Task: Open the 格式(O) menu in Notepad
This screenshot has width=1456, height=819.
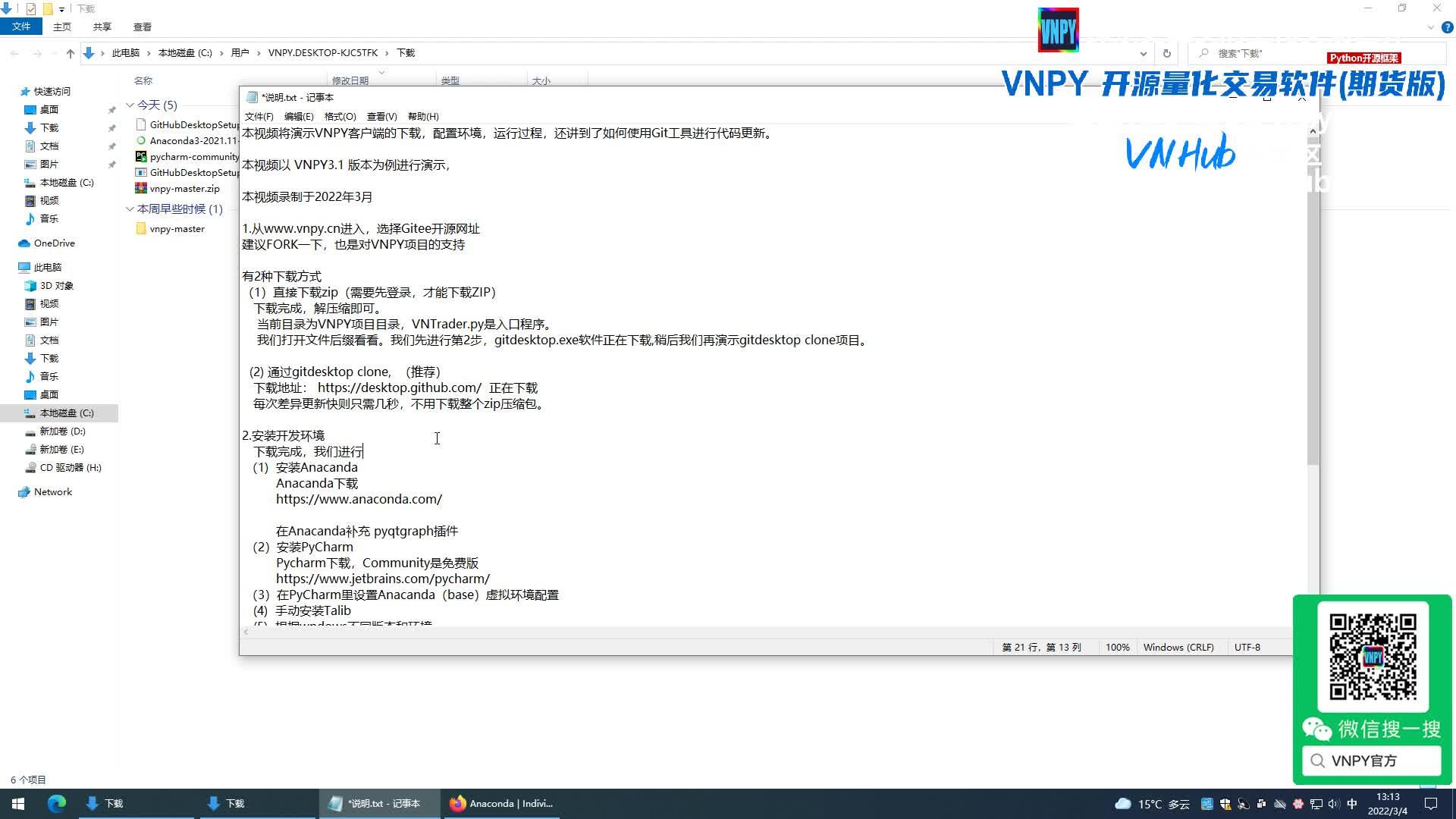Action: click(x=341, y=116)
